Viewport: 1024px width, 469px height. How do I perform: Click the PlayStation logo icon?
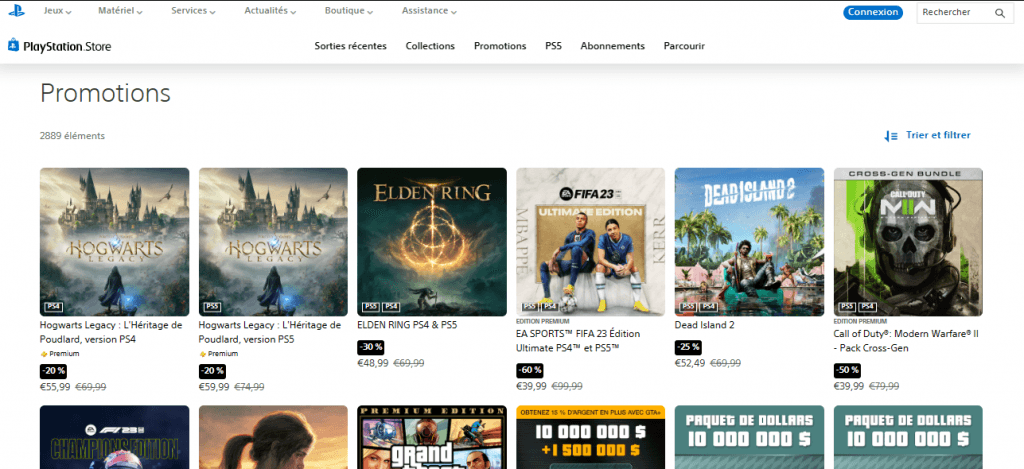point(16,10)
